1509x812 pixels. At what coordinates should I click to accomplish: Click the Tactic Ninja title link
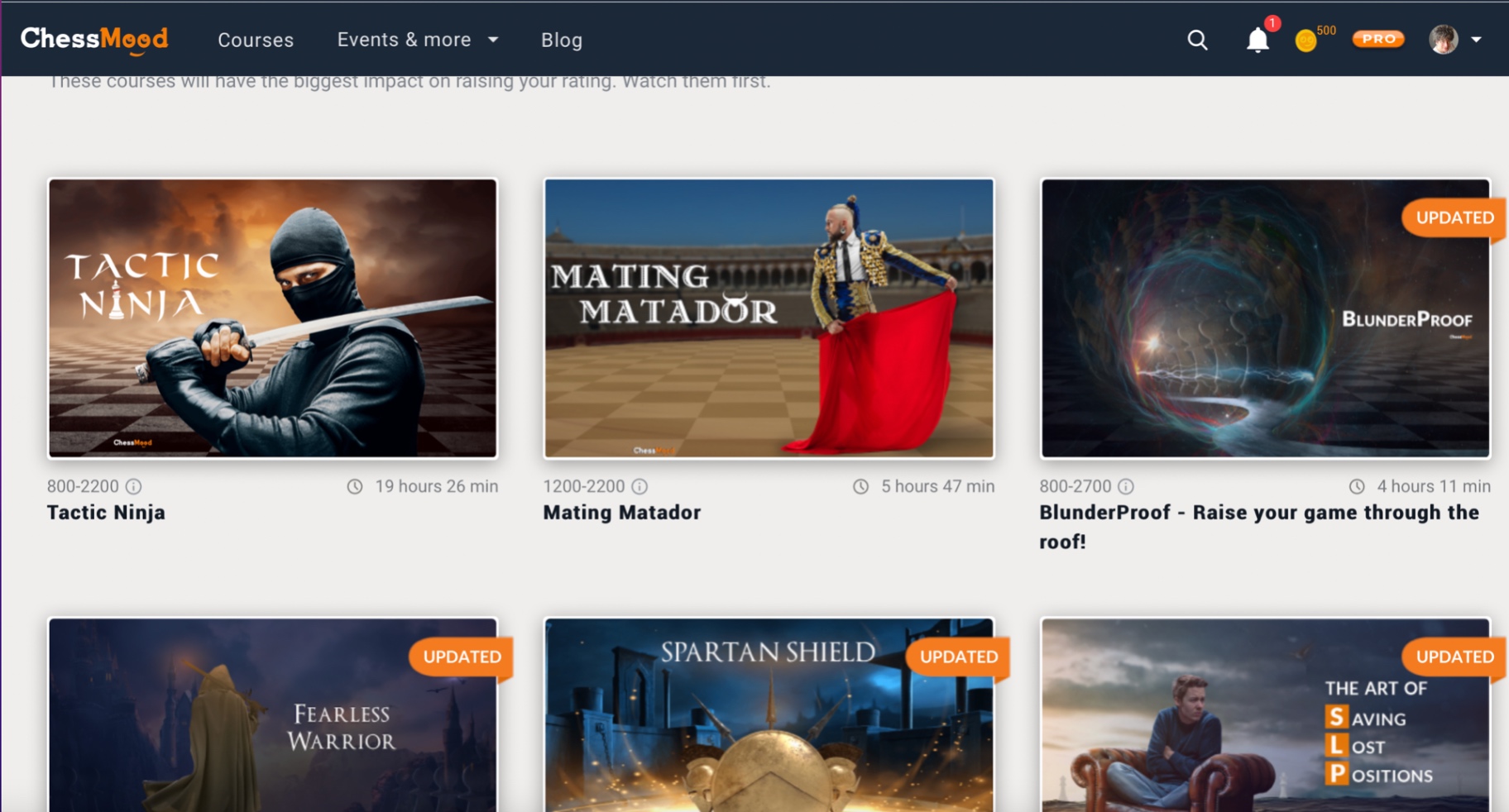pyautogui.click(x=106, y=513)
